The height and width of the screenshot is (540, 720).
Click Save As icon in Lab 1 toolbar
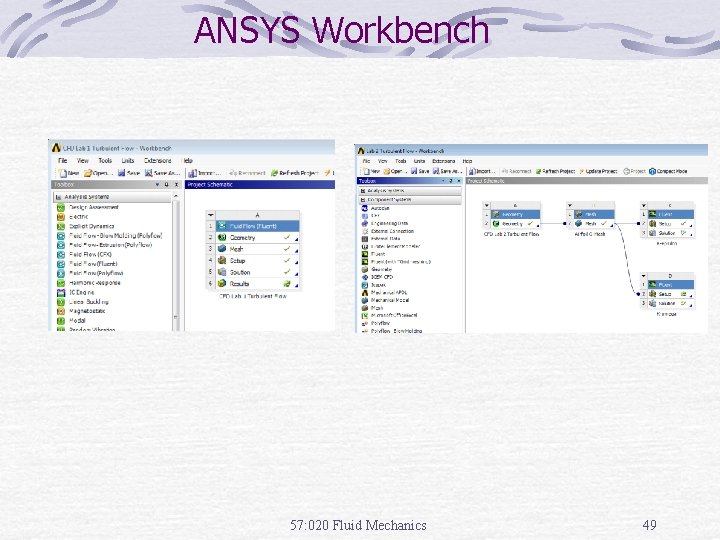pyautogui.click(x=148, y=173)
